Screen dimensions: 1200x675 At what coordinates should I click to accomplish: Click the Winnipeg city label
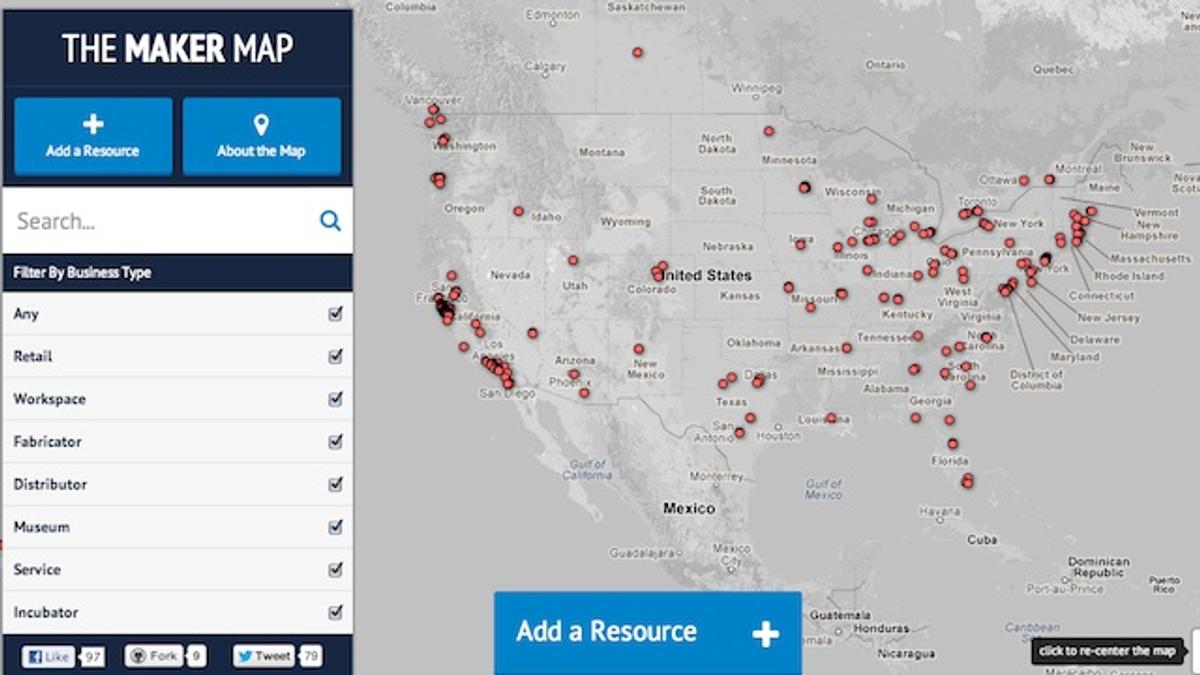coord(757,88)
